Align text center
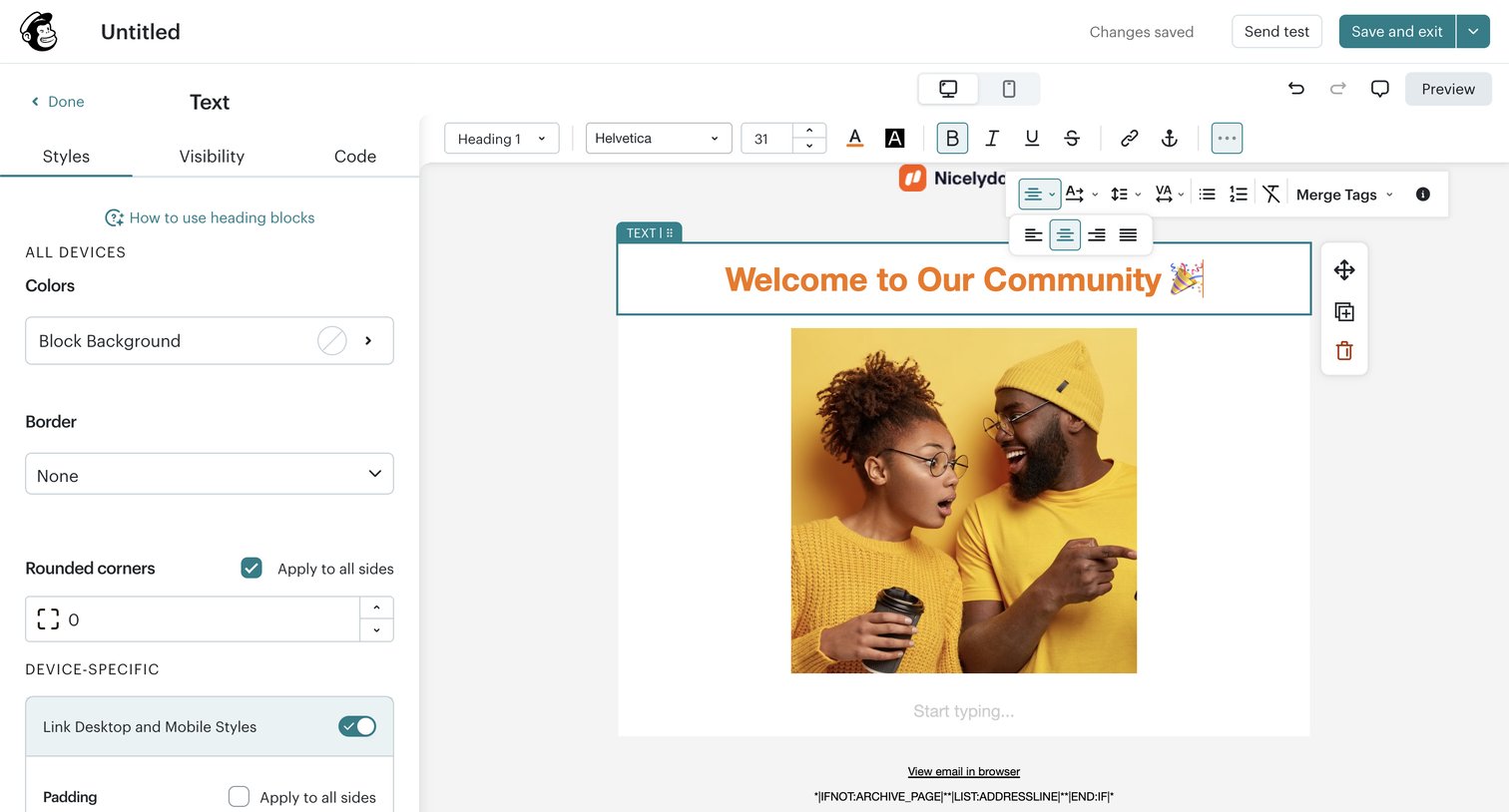Screen dimensions: 1509x812 pos(1065,235)
